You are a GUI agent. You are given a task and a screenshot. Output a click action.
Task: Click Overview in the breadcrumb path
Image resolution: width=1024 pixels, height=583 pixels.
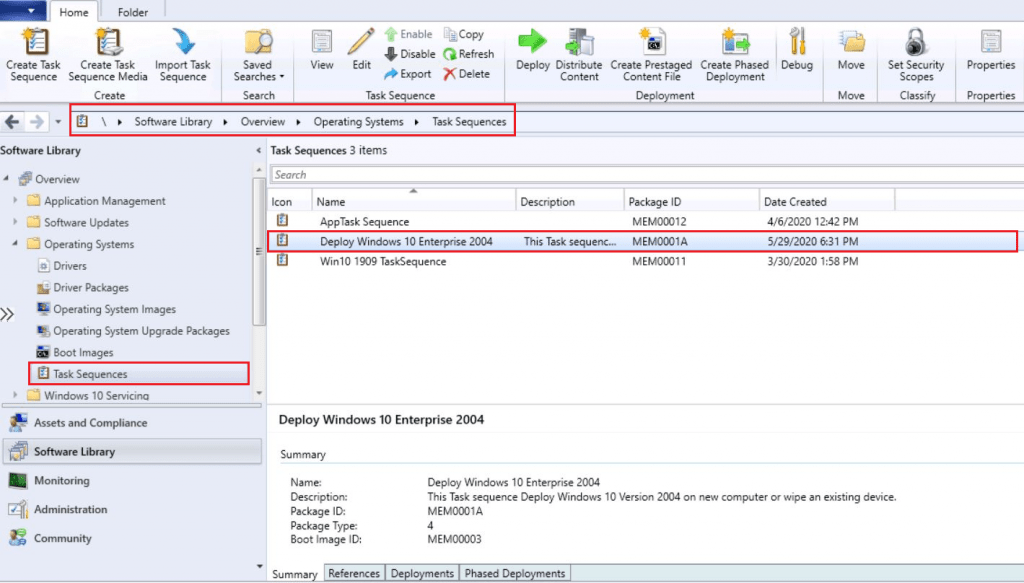263,121
